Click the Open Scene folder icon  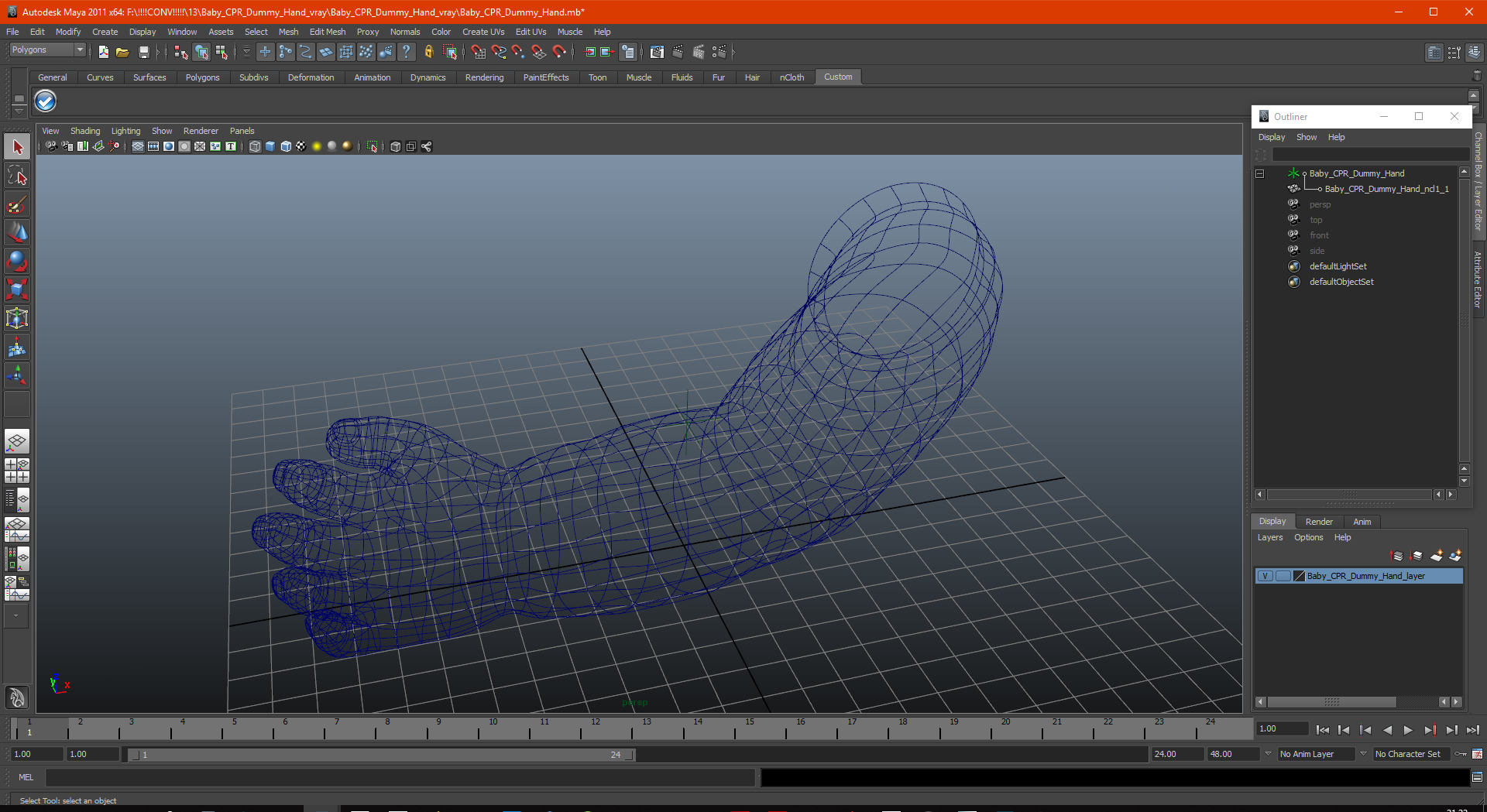tap(122, 52)
